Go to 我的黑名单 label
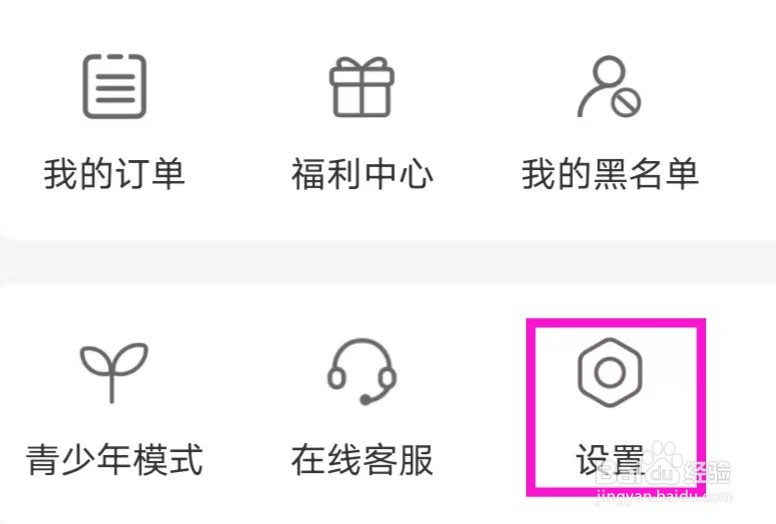Screen dimensions: 776x524 click(x=610, y=174)
